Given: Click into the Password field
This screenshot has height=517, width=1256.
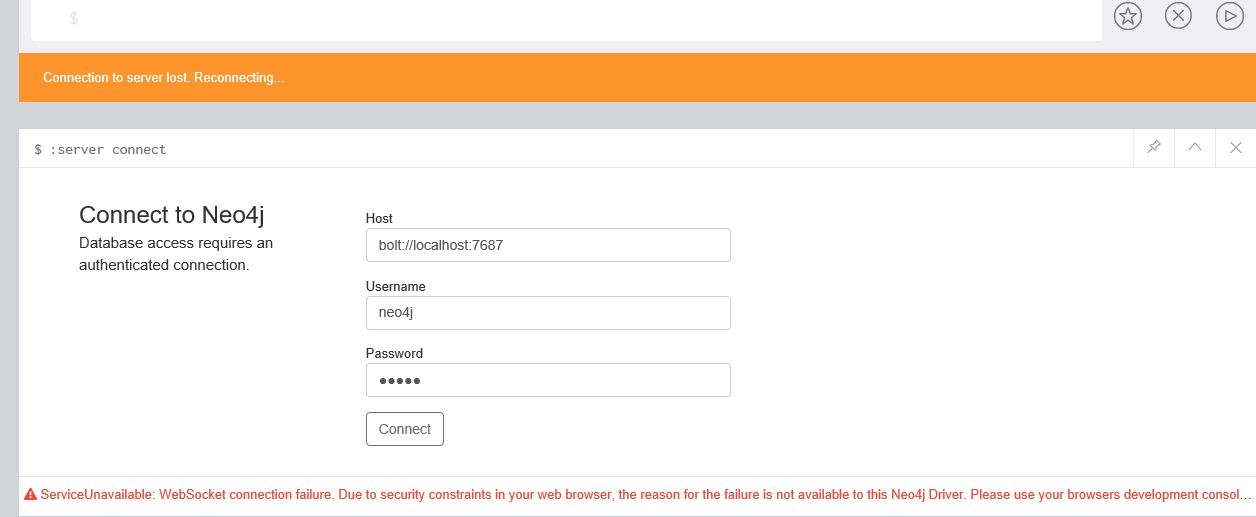Looking at the screenshot, I should (548, 380).
